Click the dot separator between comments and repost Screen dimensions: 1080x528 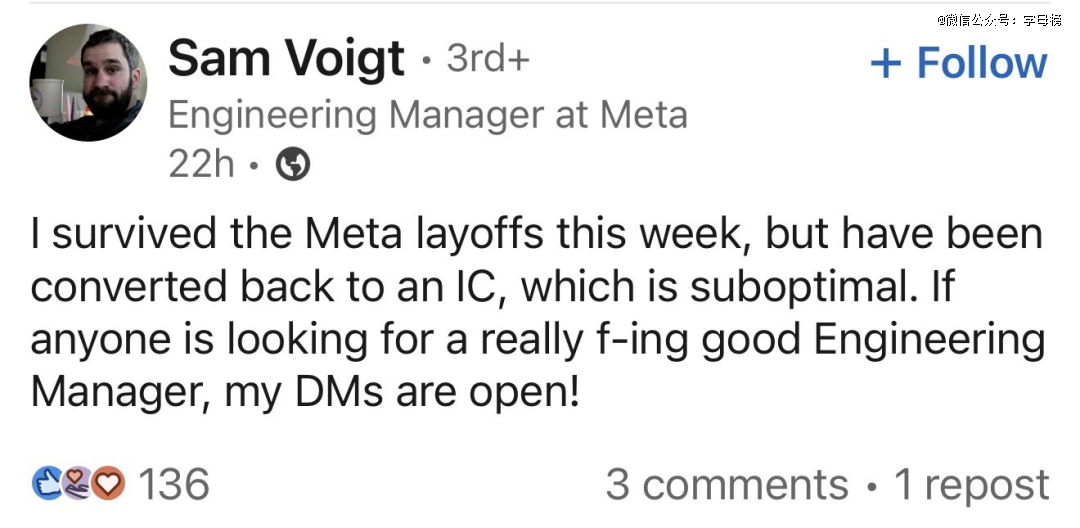pyautogui.click(x=871, y=486)
